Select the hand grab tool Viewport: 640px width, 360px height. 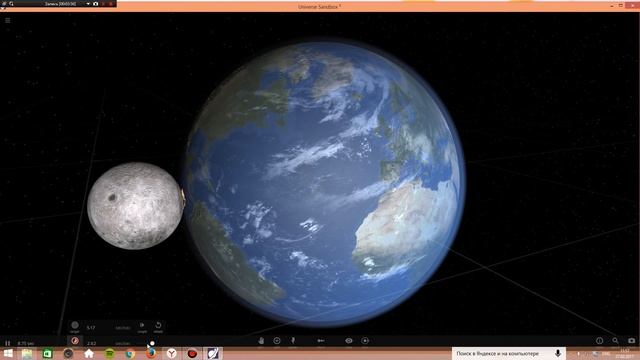261,340
